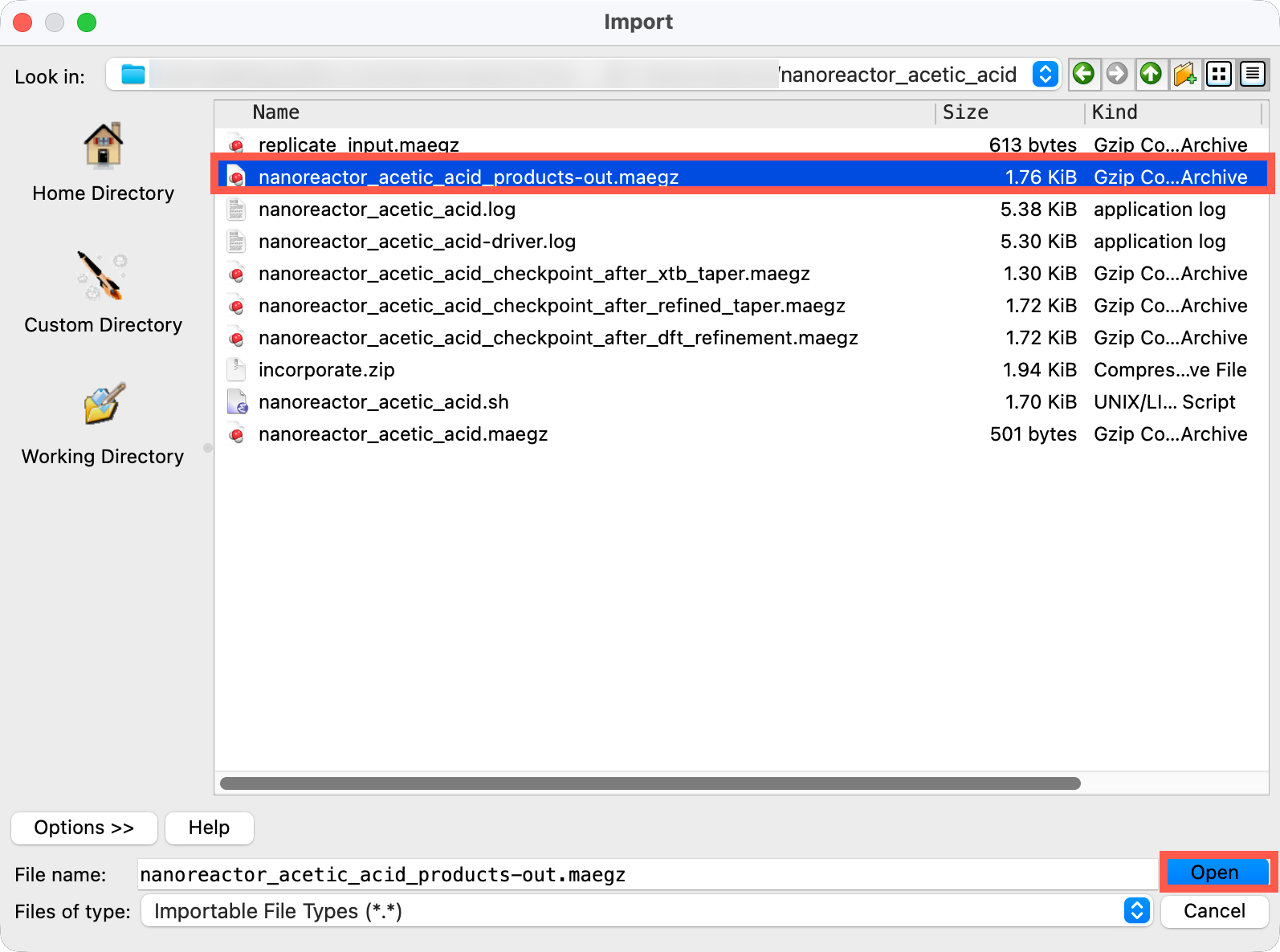Click the Cancel button
The image size is (1280, 952).
[x=1215, y=911]
